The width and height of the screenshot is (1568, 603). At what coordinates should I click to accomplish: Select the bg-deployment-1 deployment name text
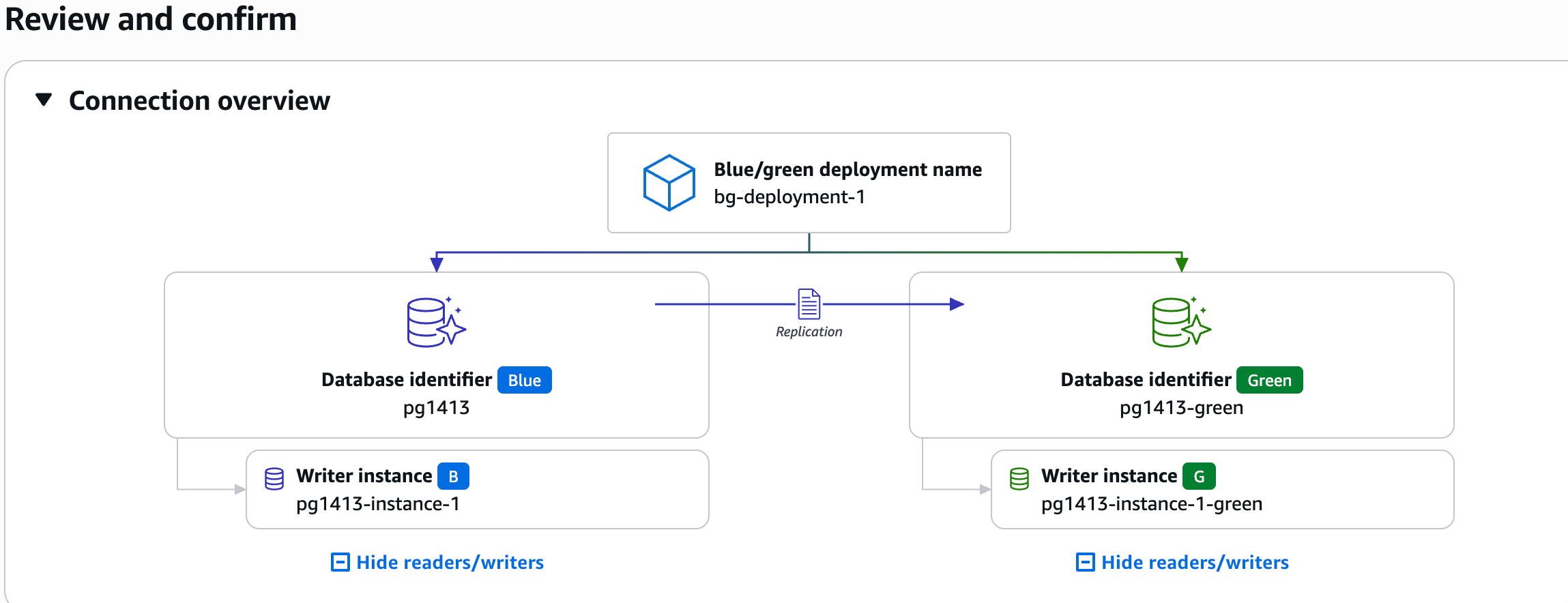(x=789, y=197)
